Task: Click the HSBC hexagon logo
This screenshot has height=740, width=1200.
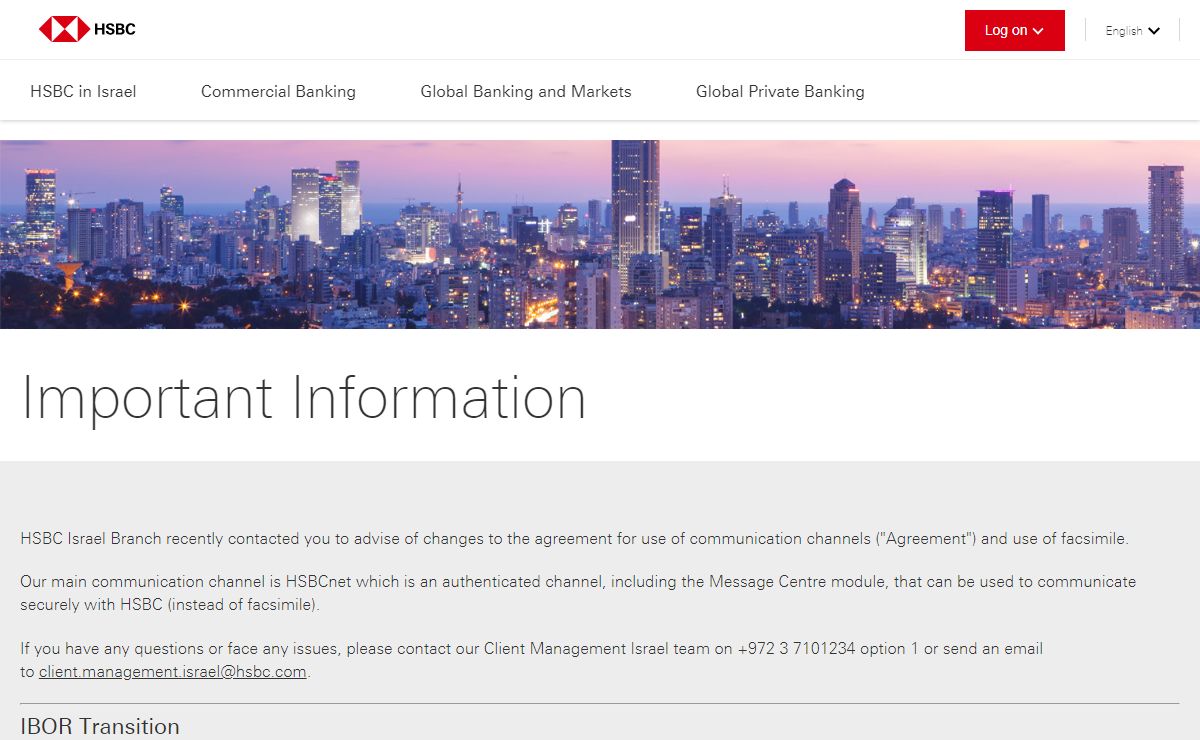Action: 64,29
